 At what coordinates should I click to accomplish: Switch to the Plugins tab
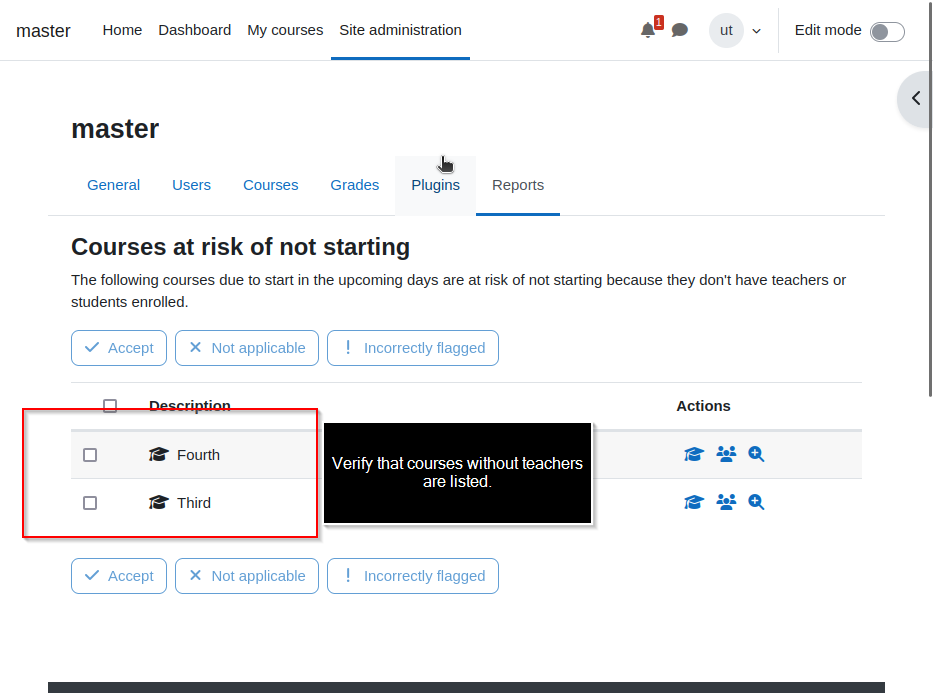[436, 185]
